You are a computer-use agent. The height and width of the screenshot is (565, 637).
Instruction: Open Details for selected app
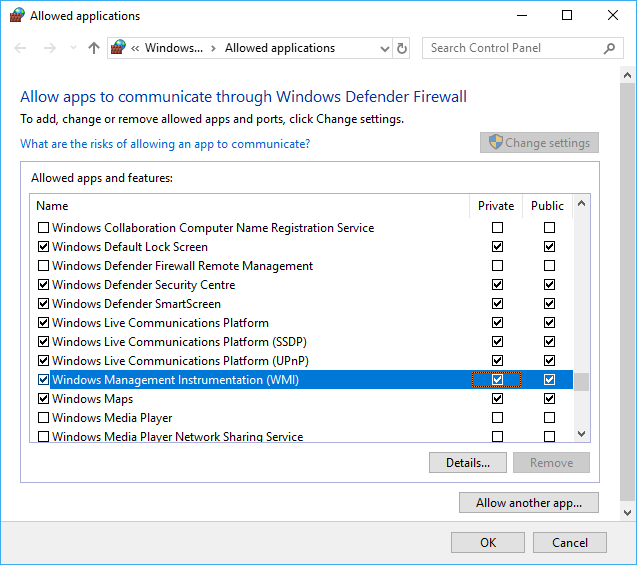468,463
